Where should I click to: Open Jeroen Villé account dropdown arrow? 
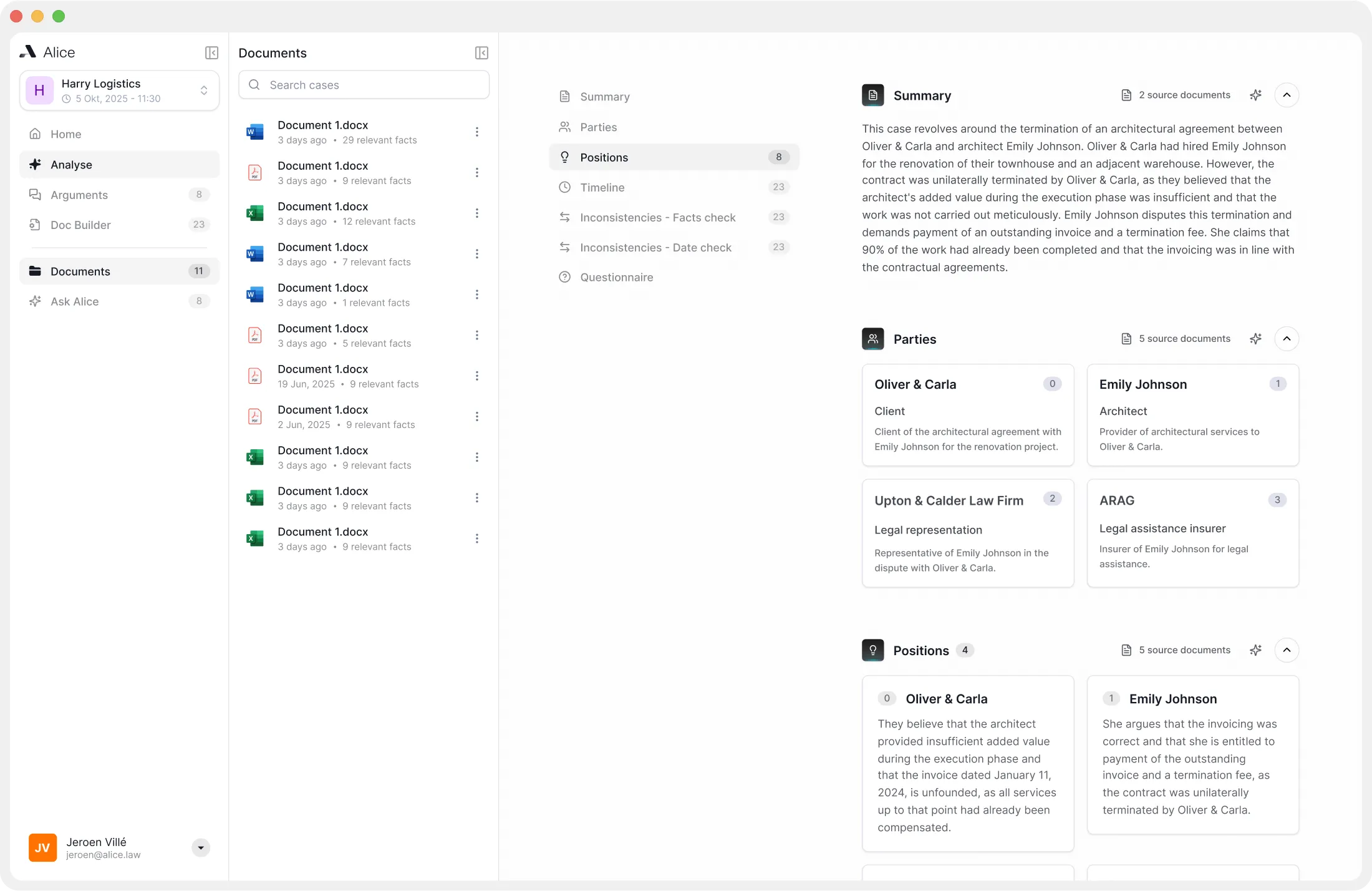(x=201, y=848)
